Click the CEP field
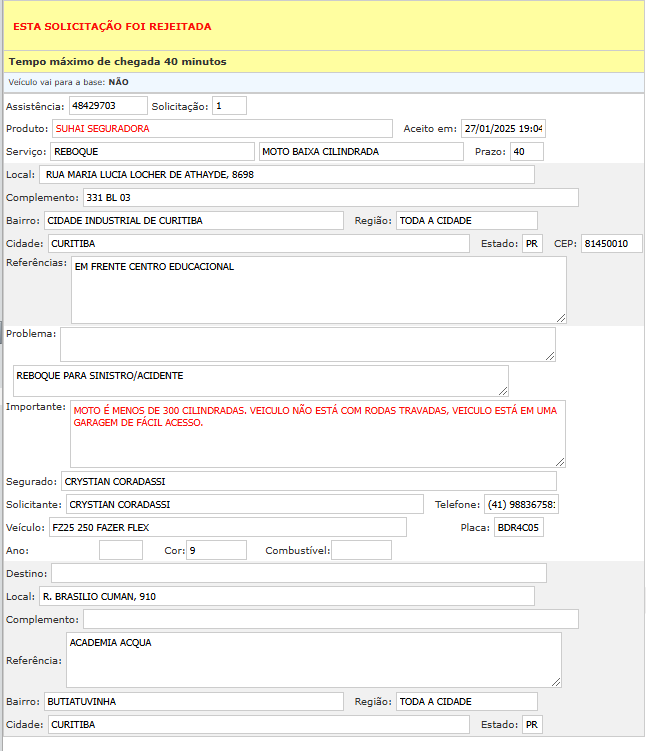Screen dimensions: 646x751 coord(611,243)
